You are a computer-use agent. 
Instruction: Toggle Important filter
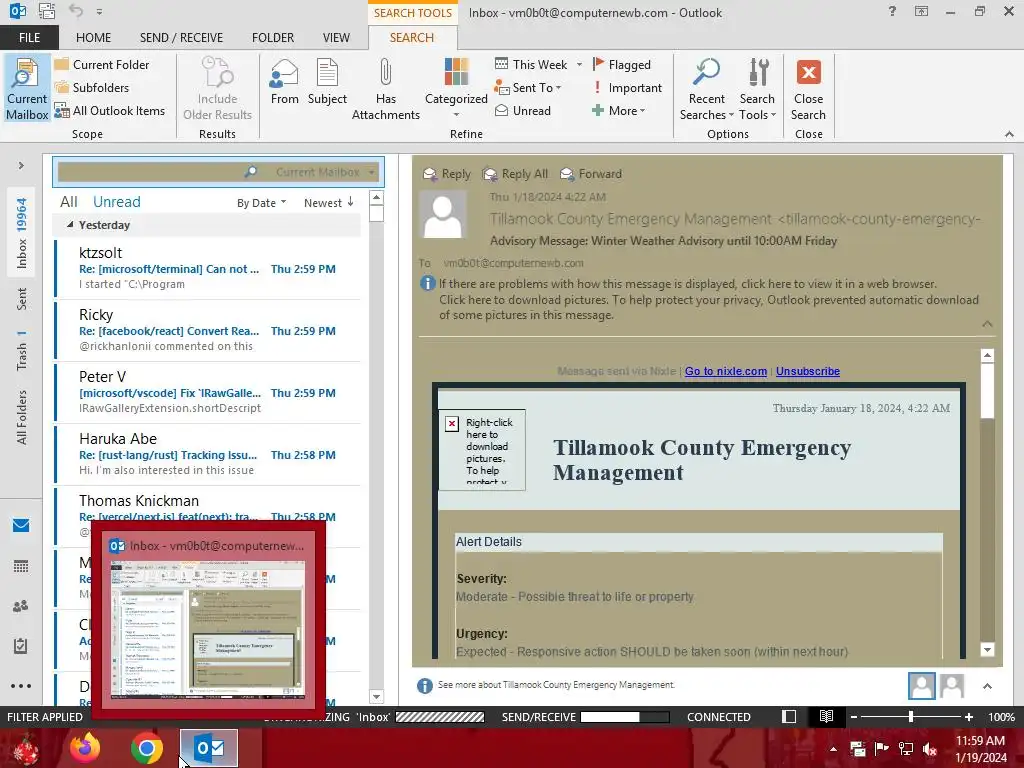[x=627, y=88]
